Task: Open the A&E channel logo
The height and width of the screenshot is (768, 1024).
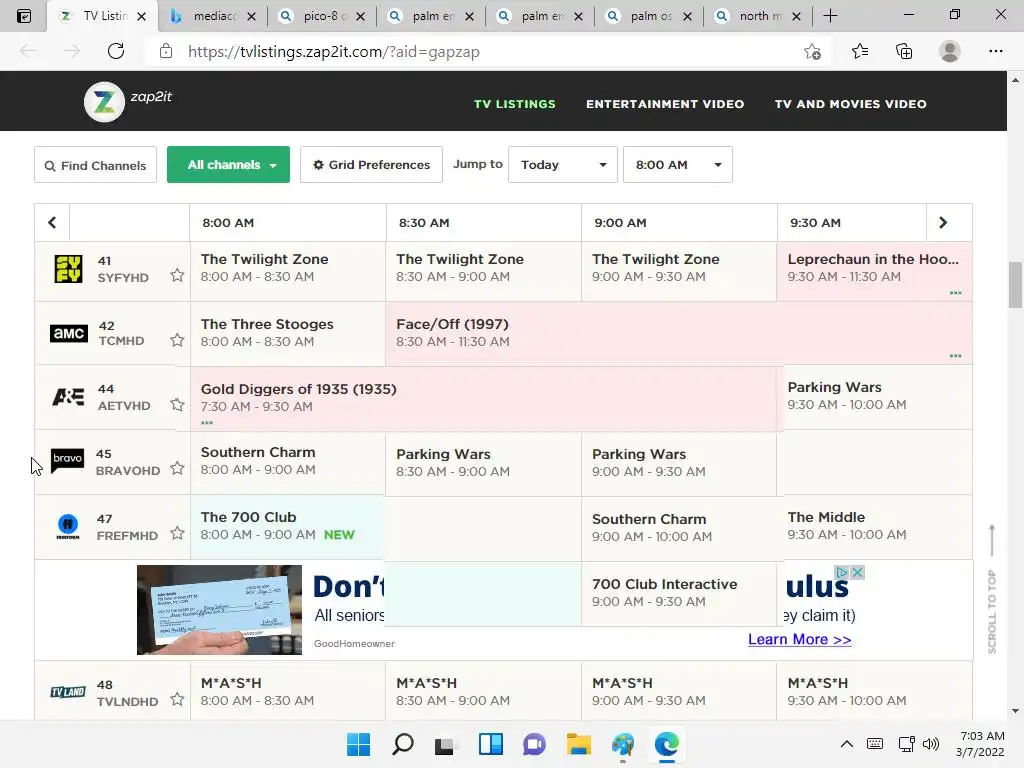Action: tap(69, 396)
